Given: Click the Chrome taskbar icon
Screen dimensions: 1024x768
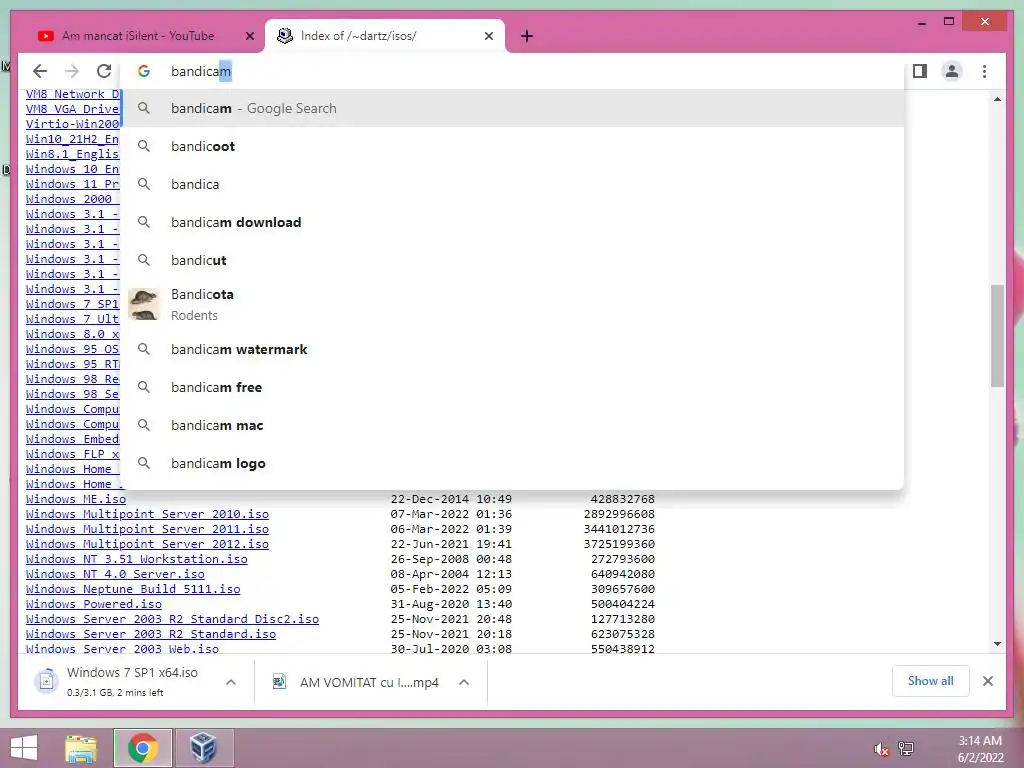Looking at the screenshot, I should [x=142, y=748].
